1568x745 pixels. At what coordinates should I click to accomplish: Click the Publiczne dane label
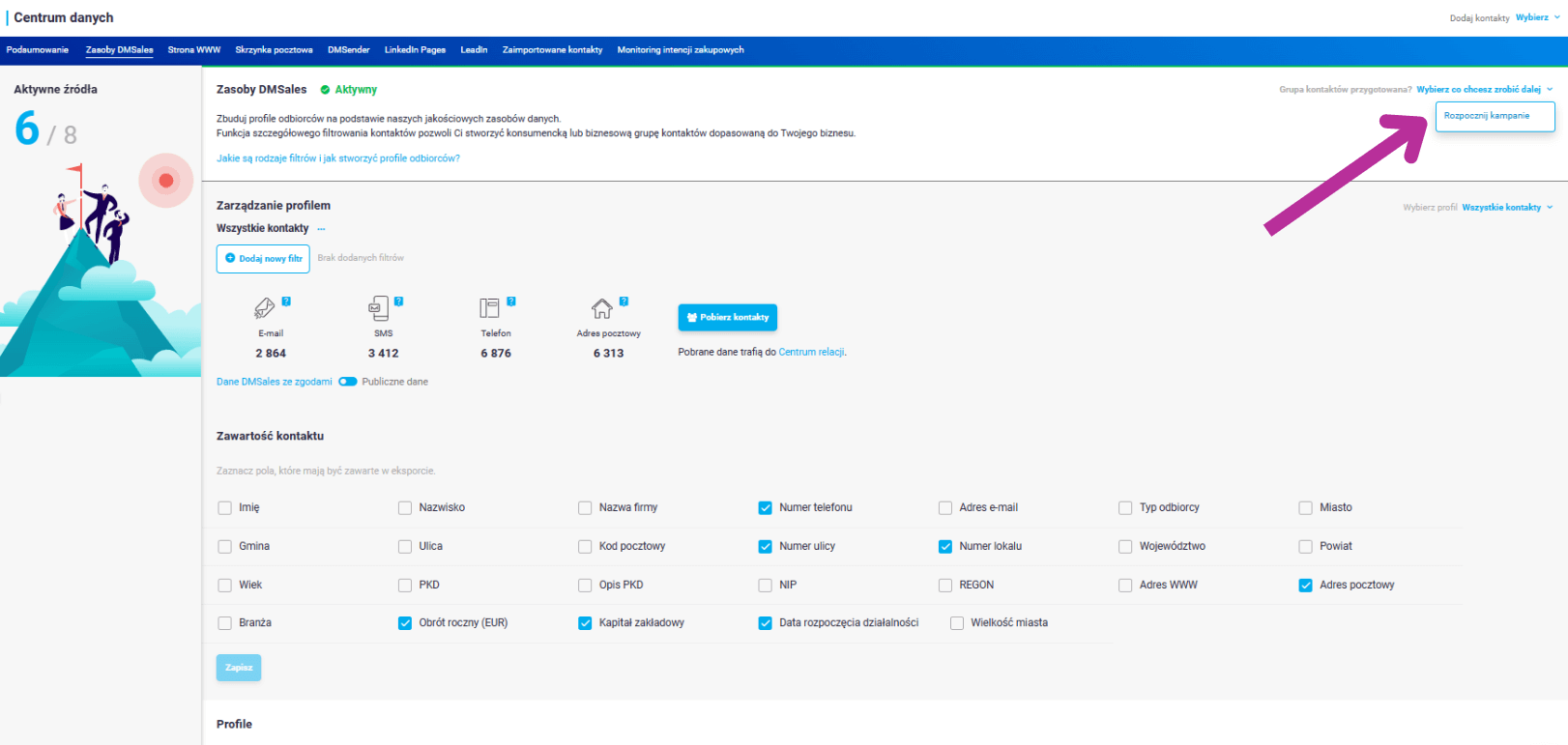tap(395, 382)
